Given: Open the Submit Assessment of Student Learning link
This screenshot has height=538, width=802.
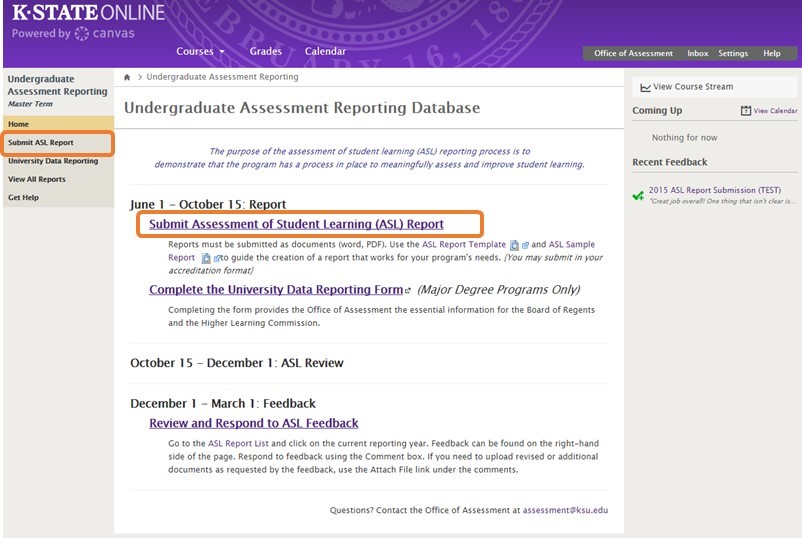Looking at the screenshot, I should [296, 224].
